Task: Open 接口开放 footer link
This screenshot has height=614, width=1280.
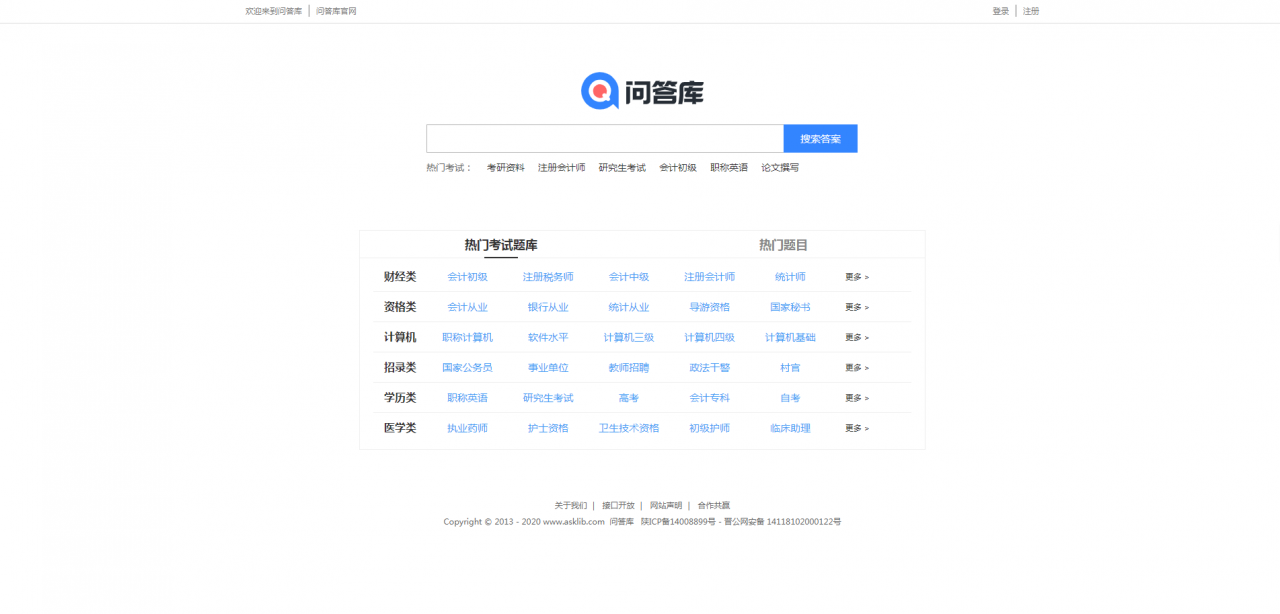Action: point(618,505)
